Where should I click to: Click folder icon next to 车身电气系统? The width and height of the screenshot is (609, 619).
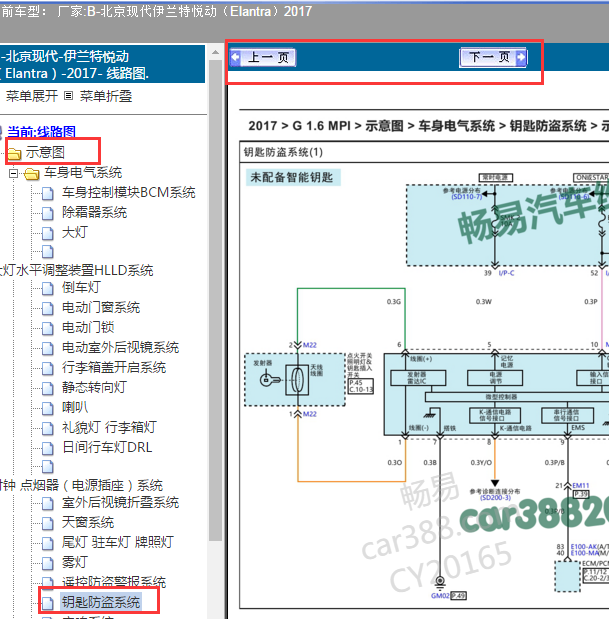tap(32, 173)
